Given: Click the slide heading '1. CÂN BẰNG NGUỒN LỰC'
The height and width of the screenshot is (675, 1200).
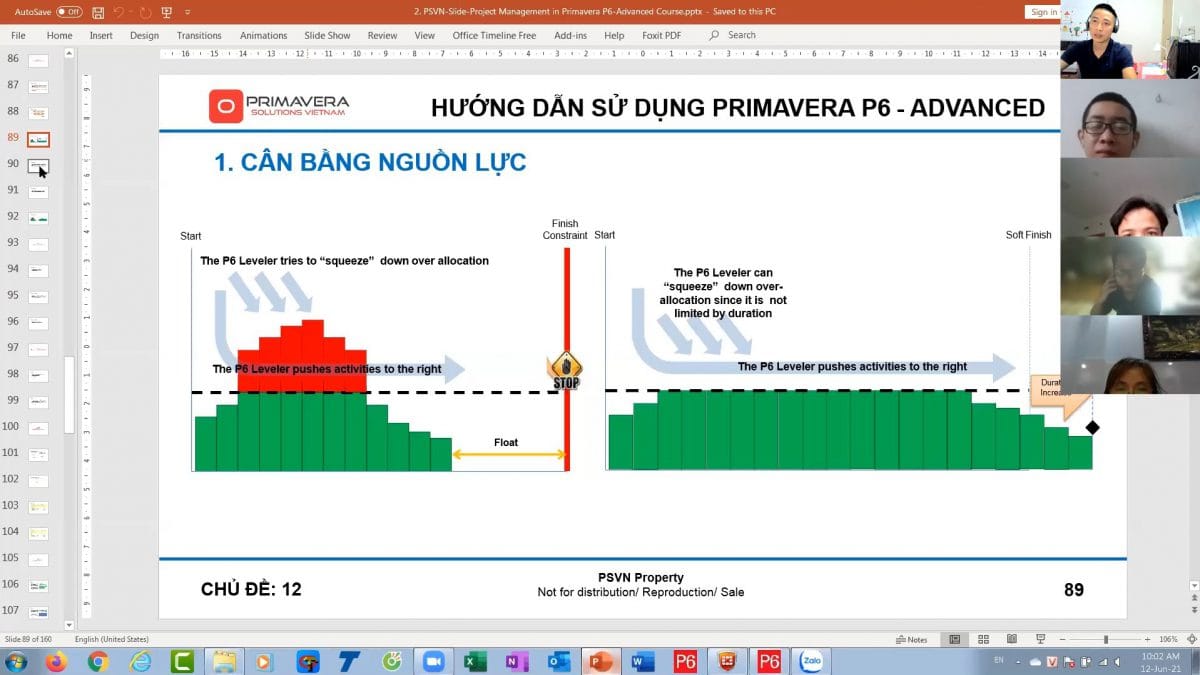Looking at the screenshot, I should pyautogui.click(x=370, y=162).
